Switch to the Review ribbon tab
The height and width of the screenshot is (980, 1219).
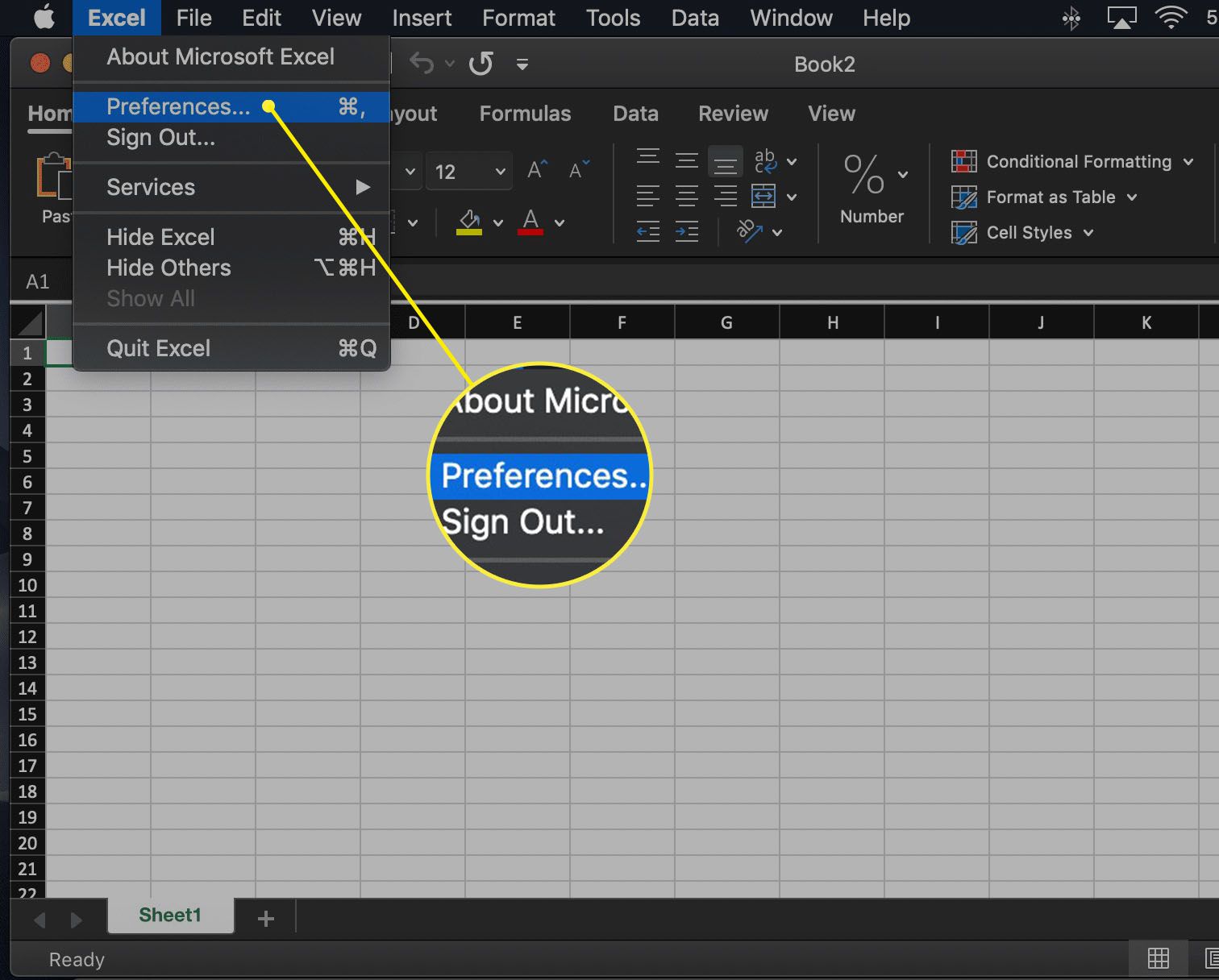(733, 114)
